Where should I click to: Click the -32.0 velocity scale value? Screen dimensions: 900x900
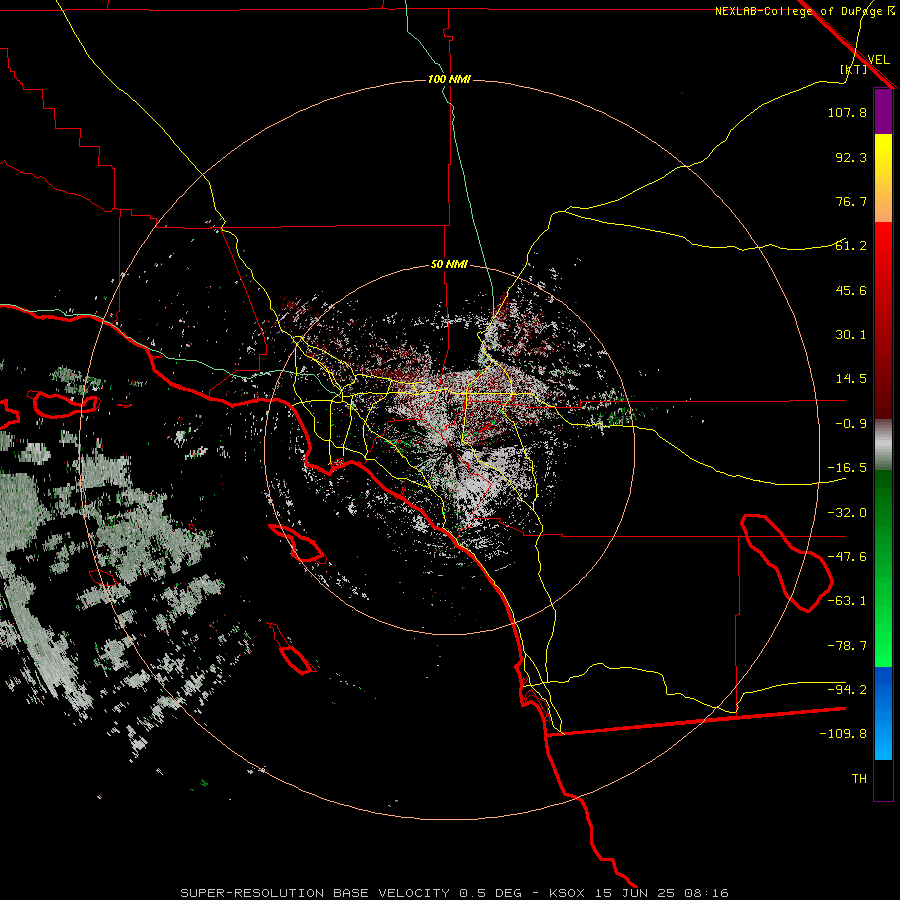tap(847, 513)
